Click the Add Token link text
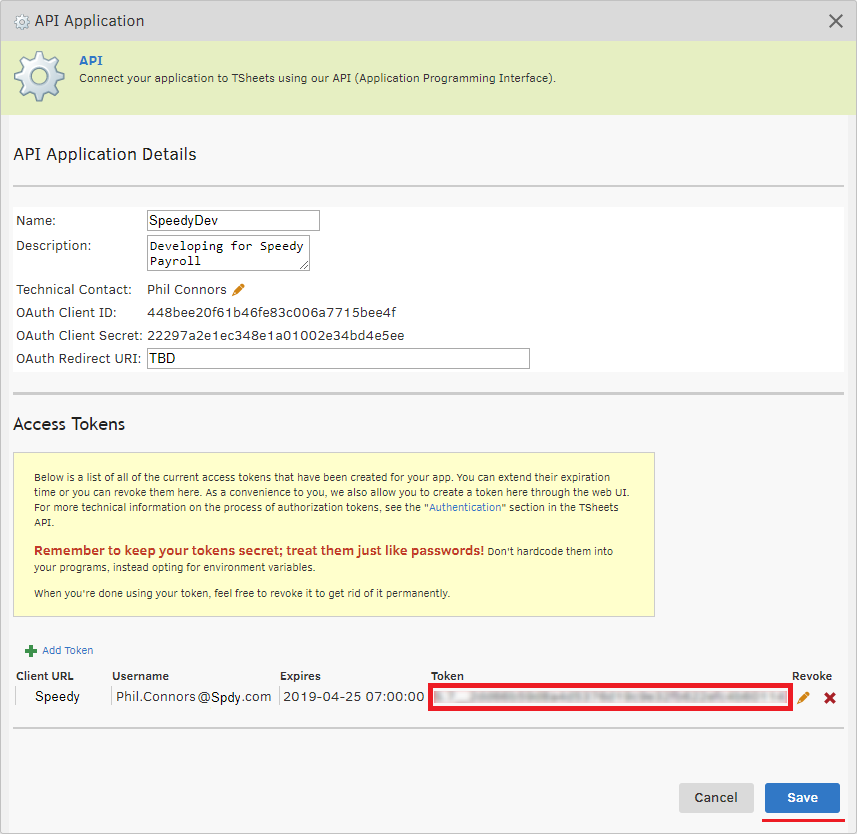 (x=68, y=651)
